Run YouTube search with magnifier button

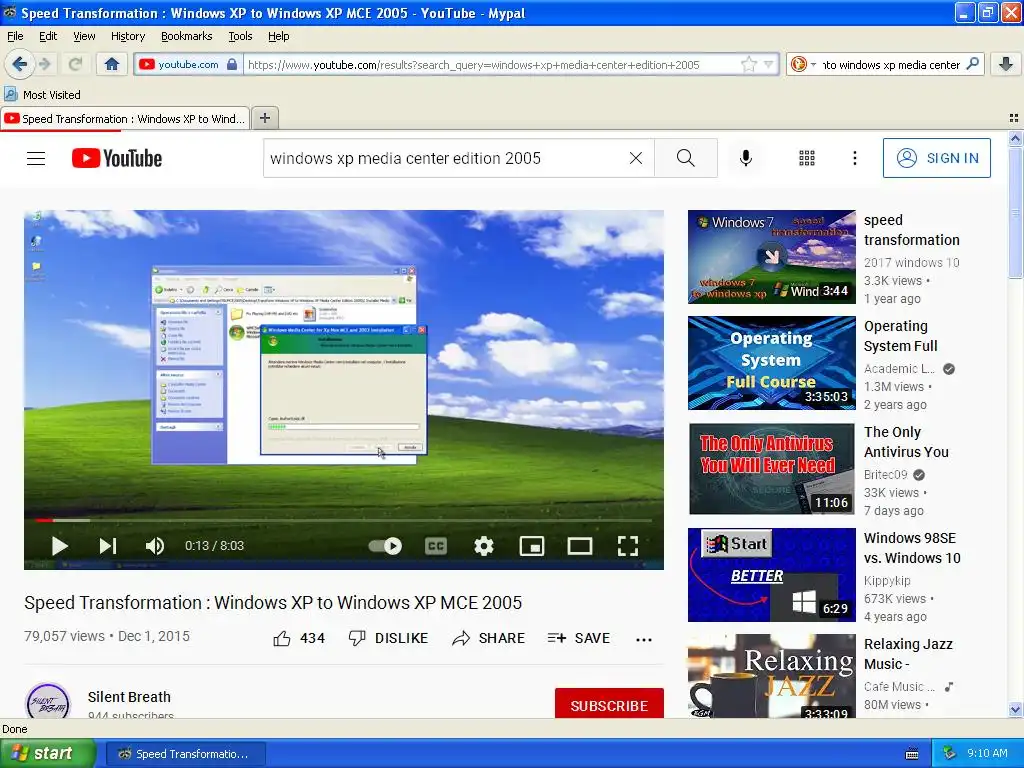(686, 158)
